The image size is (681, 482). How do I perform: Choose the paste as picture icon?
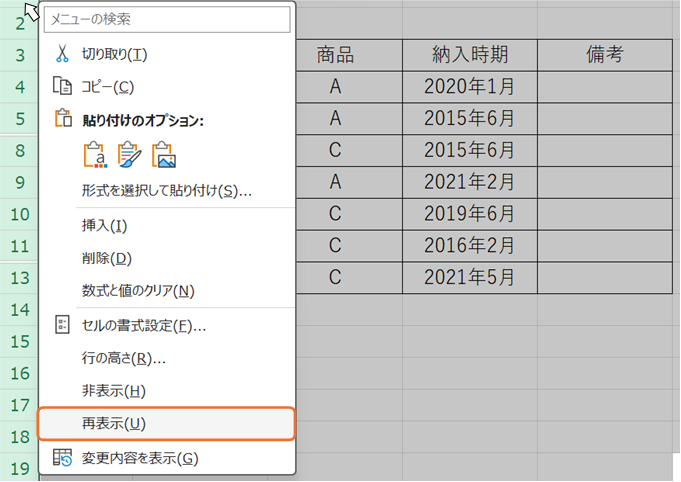[x=164, y=154]
